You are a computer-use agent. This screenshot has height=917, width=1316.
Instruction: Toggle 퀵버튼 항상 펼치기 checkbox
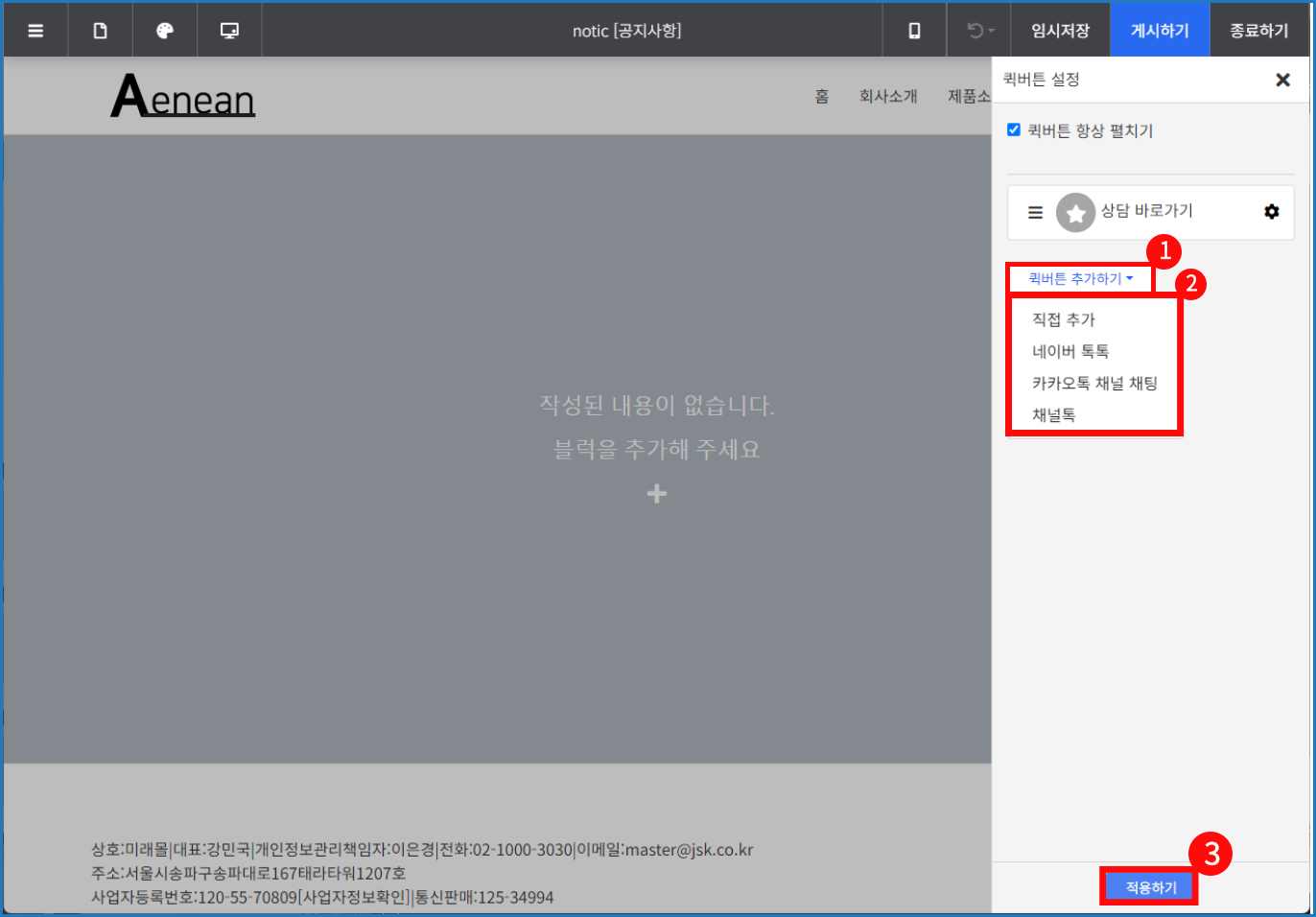pos(1014,129)
